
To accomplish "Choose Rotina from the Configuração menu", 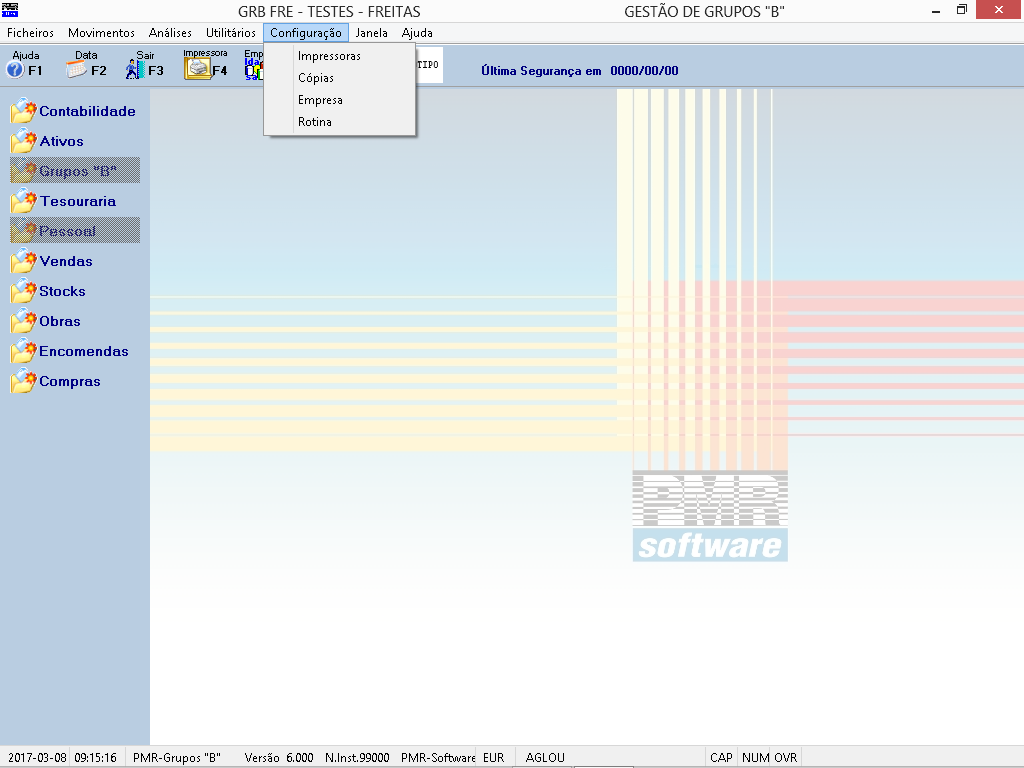I will (x=340, y=122).
